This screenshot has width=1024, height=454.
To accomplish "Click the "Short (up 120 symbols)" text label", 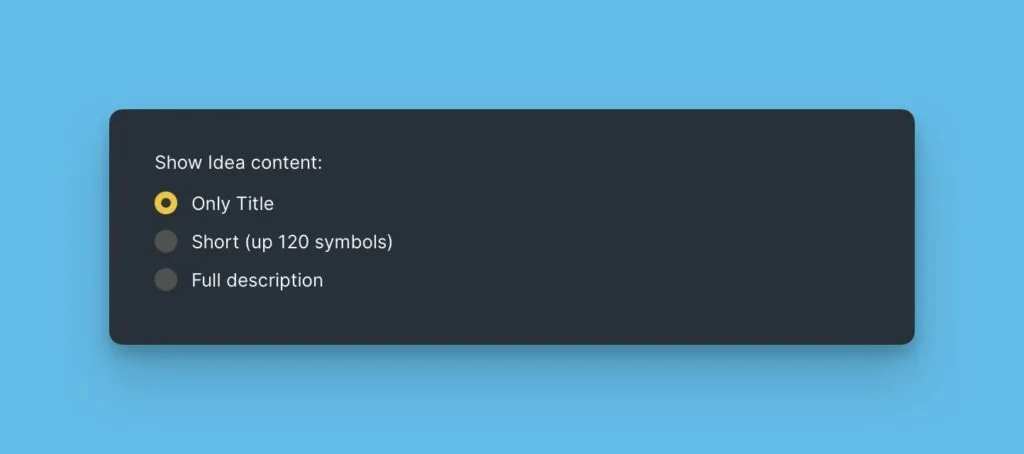I will [291, 242].
